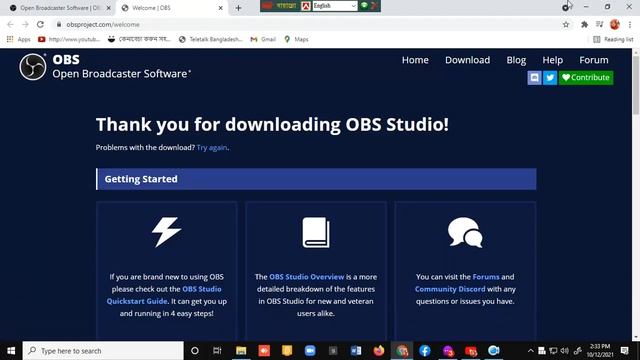
Task: Open the Forum nav item
Action: click(x=593, y=60)
